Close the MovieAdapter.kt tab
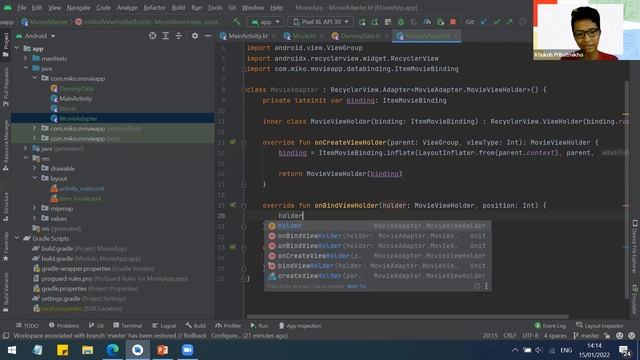The image size is (640, 360). (x=456, y=36)
